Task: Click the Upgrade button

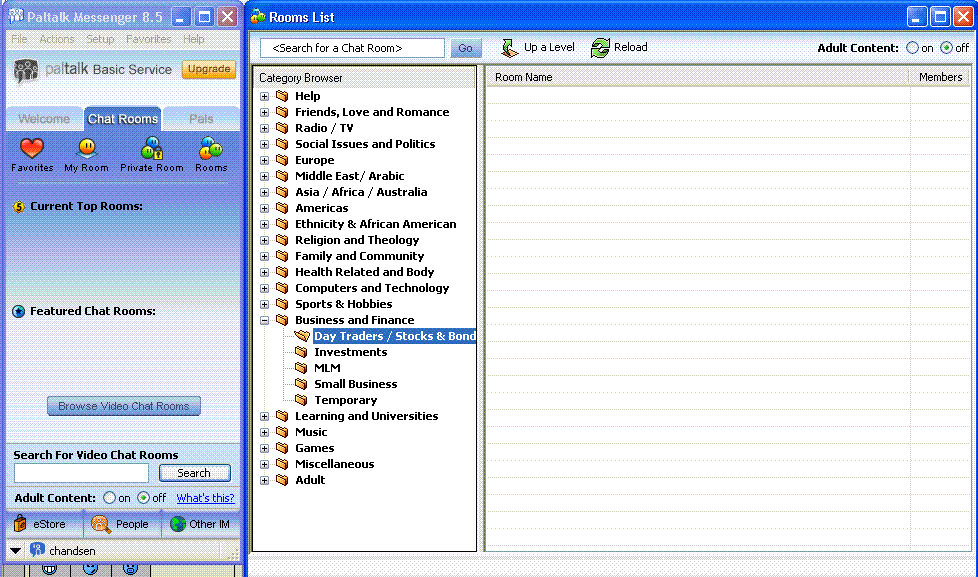Action: coord(208,69)
